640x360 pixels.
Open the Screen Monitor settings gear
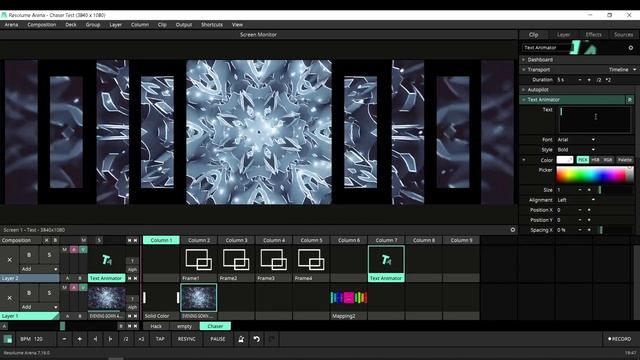coord(513,230)
